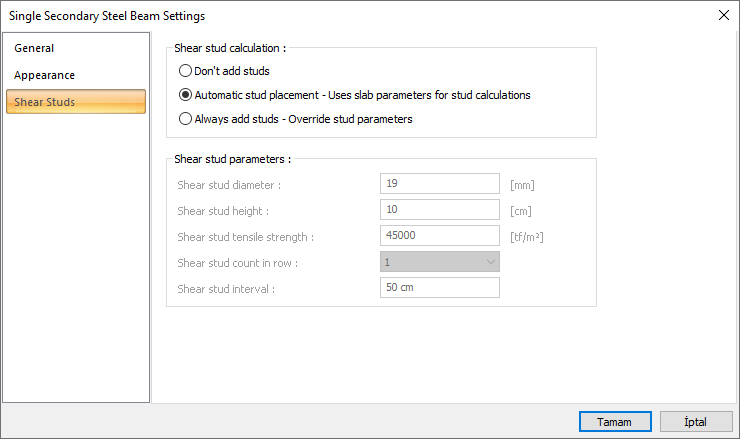Viewport: 740px width, 439px height.
Task: Close the Steel Beam Settings dialog
Action: point(723,15)
